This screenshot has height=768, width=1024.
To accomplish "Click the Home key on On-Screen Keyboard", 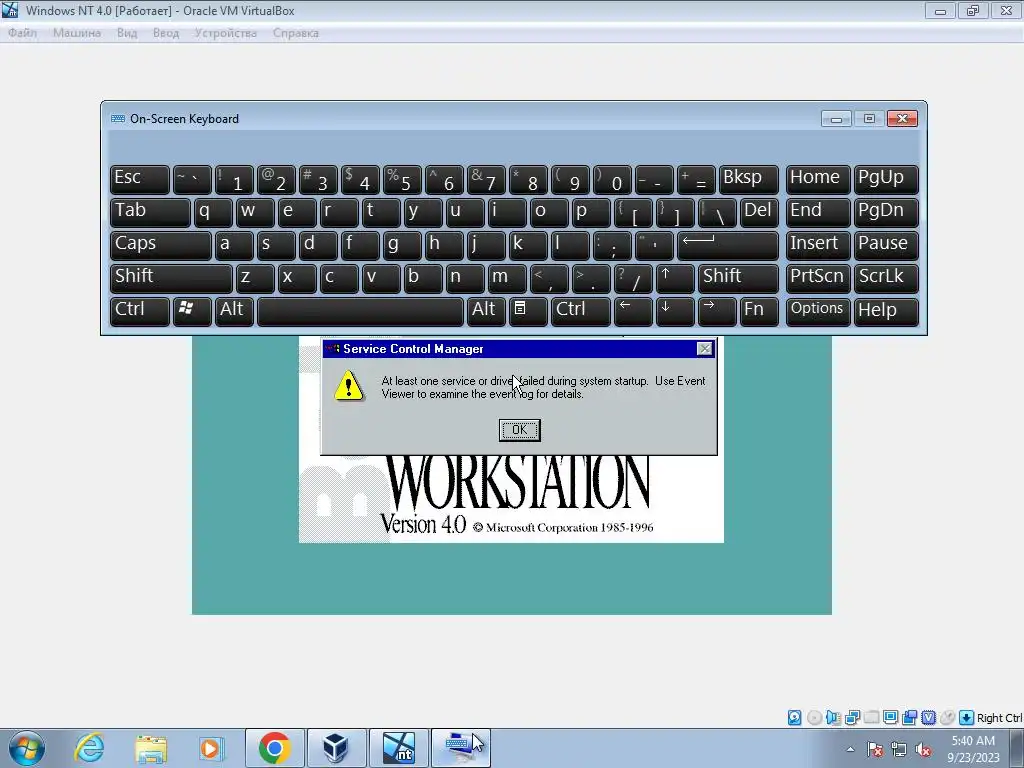I will pyautogui.click(x=817, y=179).
